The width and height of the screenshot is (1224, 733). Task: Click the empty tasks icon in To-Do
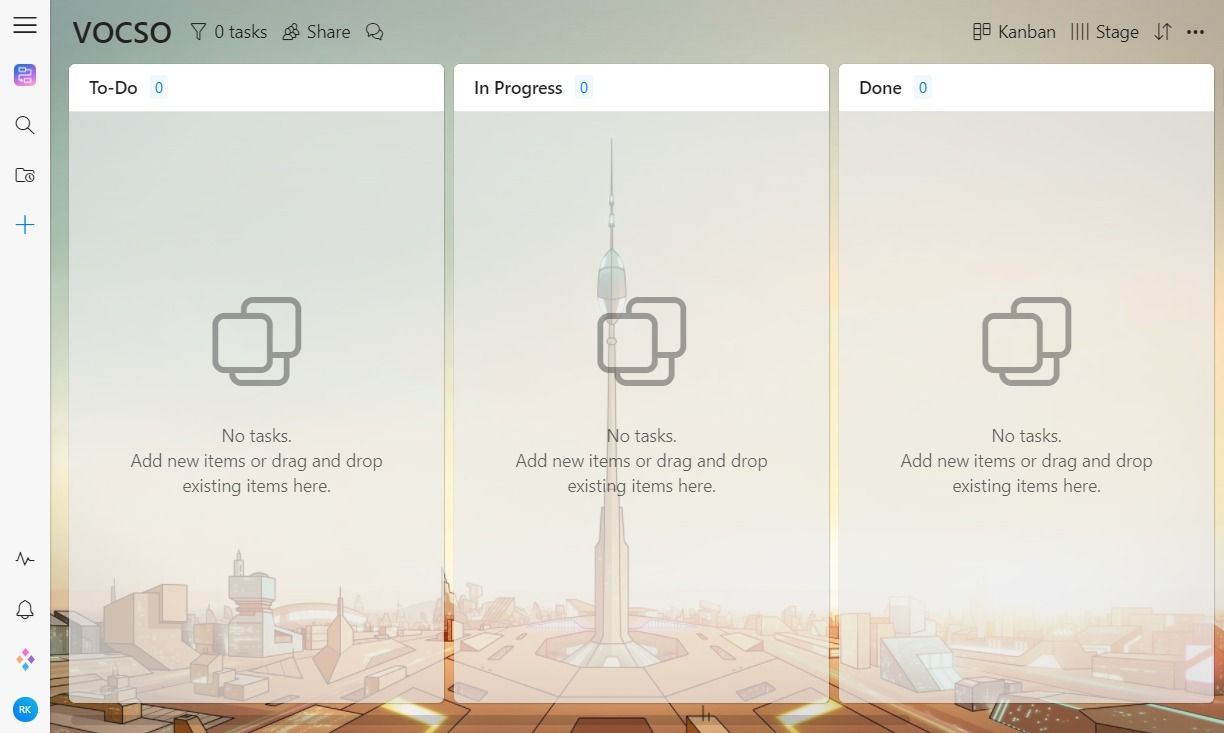click(x=256, y=341)
